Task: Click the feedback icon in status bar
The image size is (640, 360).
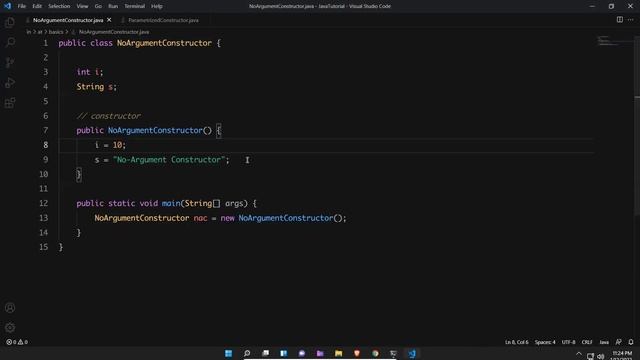Action: coord(618,342)
